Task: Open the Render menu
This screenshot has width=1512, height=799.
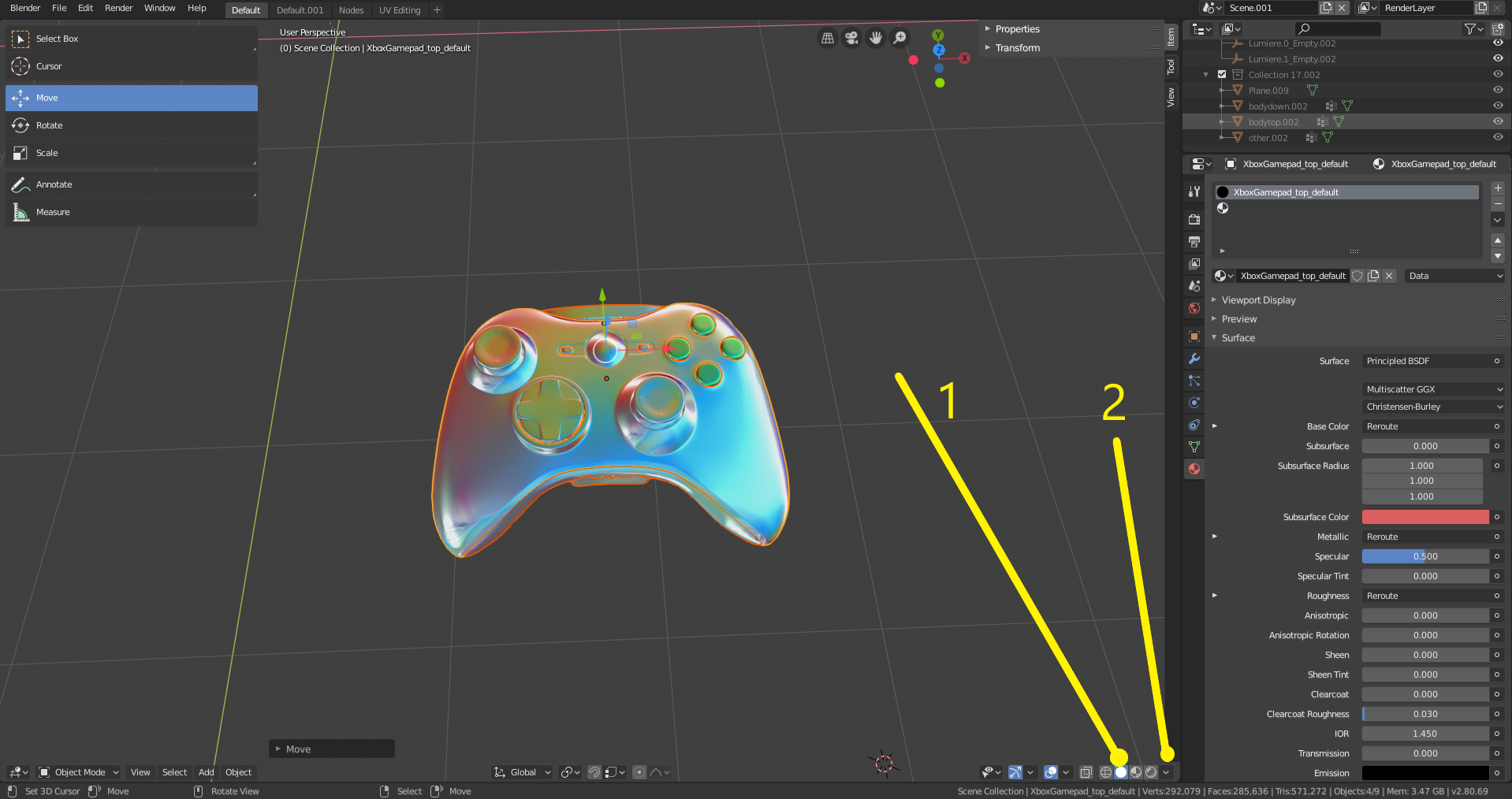Action: (x=119, y=8)
